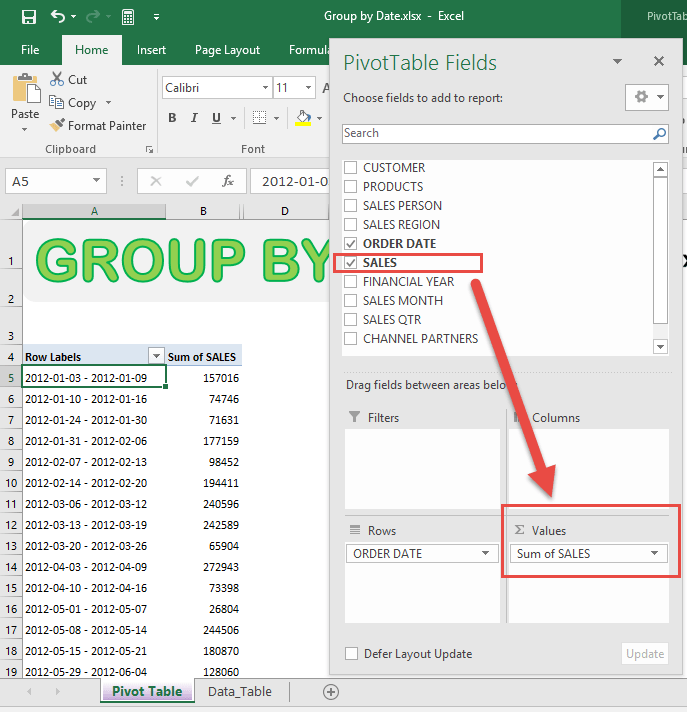This screenshot has width=687, height=712.
Task: Click the Fill Color paint bucket
Action: tap(303, 118)
